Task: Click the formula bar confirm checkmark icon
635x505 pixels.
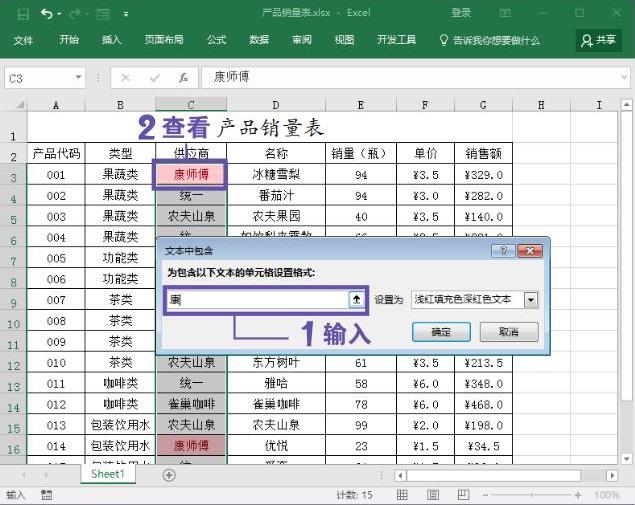Action: pyautogui.click(x=154, y=78)
